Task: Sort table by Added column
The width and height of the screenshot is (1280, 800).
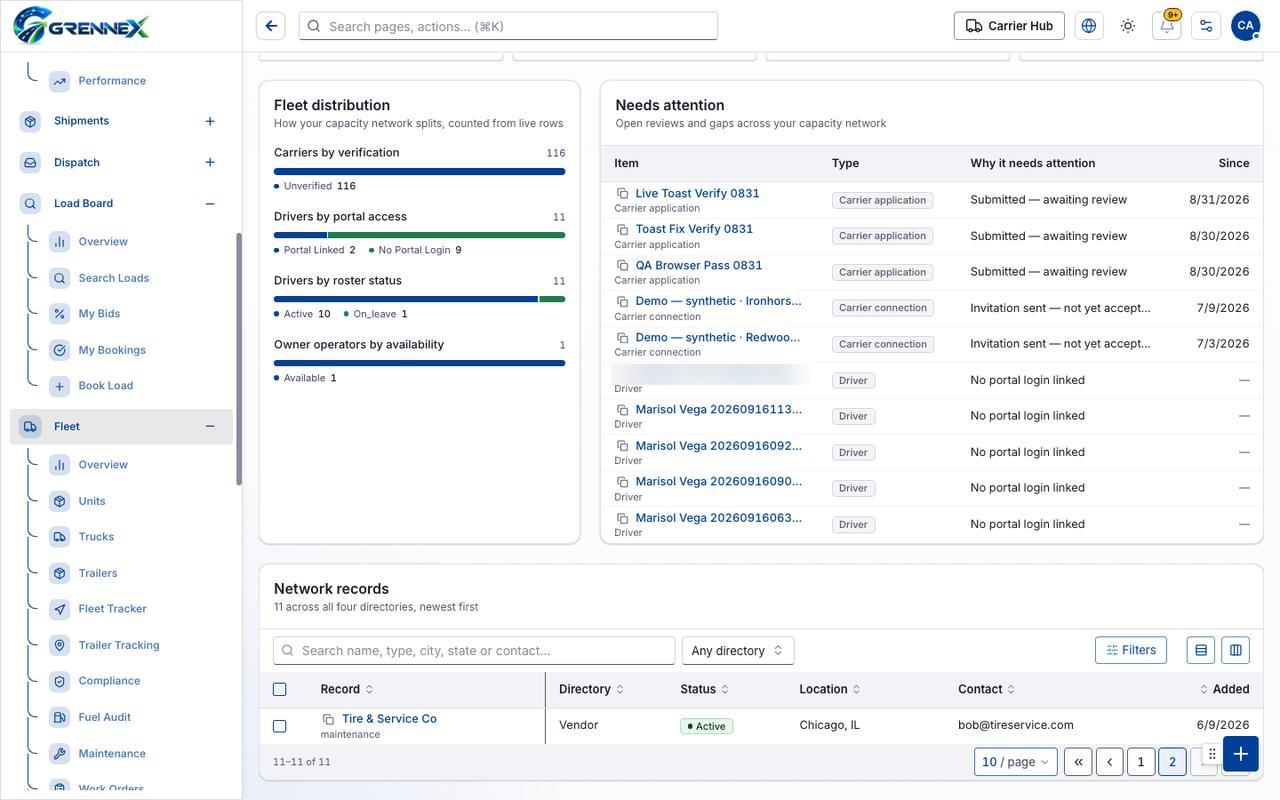Action: (1225, 689)
